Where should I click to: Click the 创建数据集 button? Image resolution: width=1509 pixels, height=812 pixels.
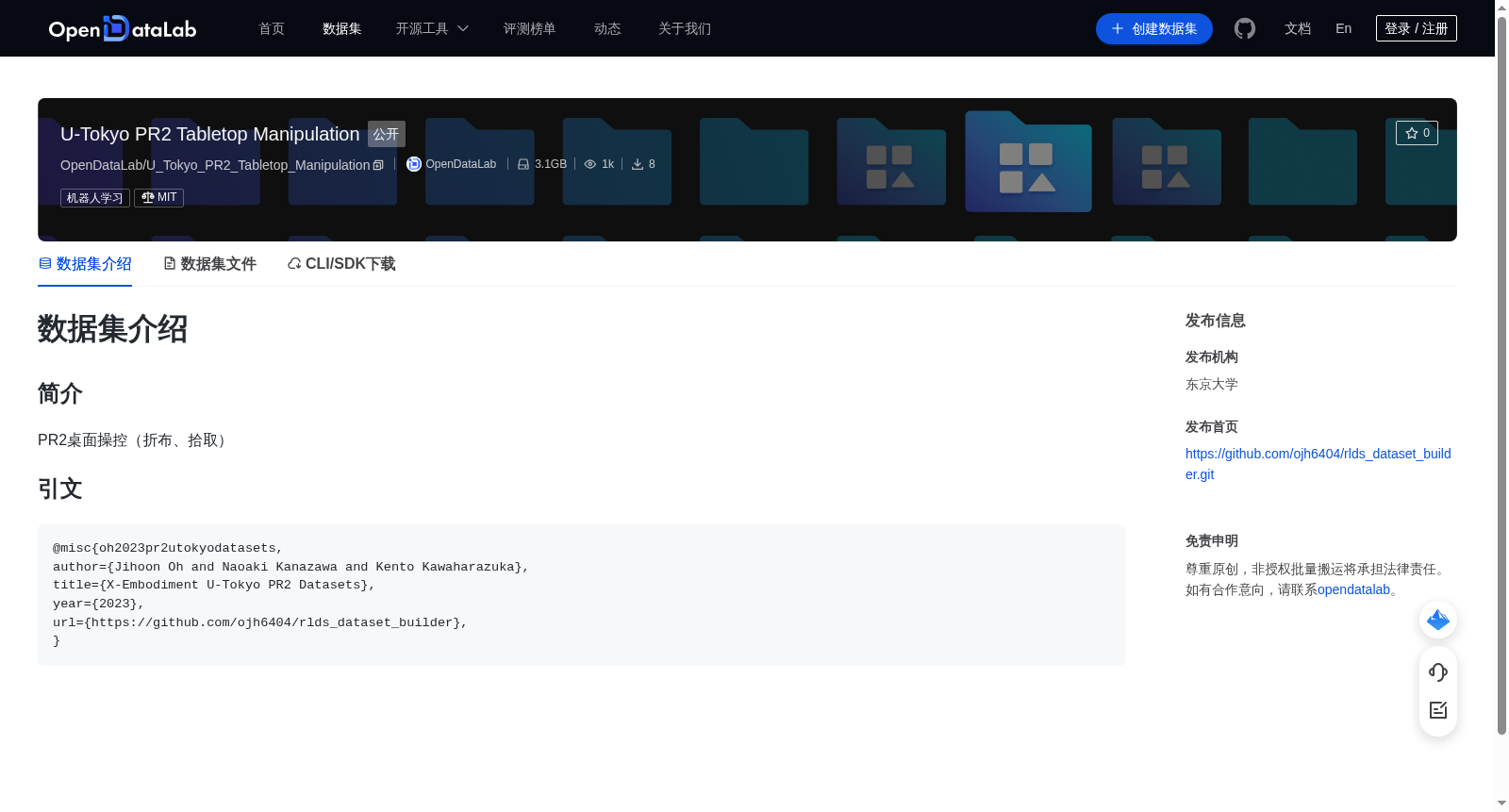point(1154,29)
